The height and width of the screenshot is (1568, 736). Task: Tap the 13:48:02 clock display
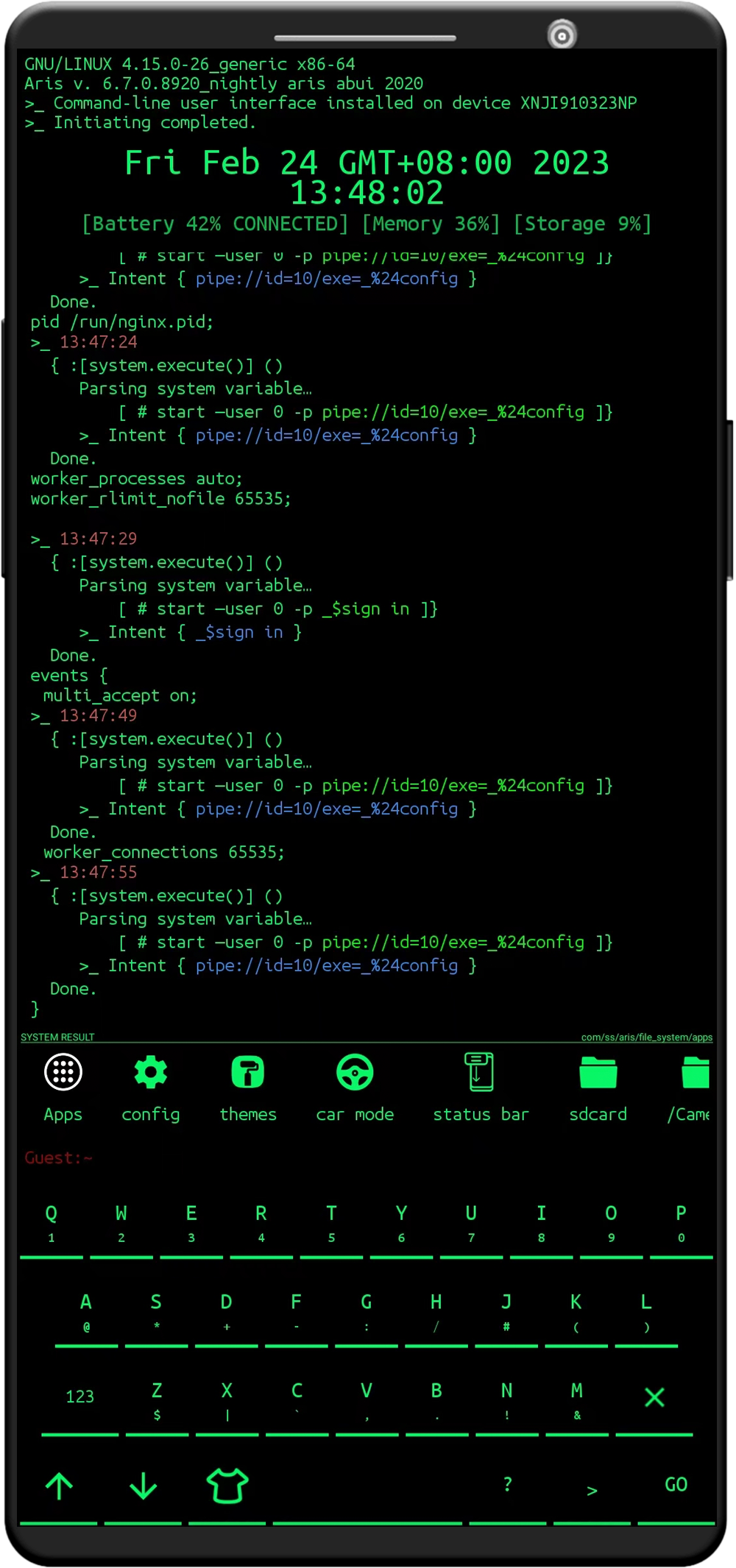[x=367, y=193]
